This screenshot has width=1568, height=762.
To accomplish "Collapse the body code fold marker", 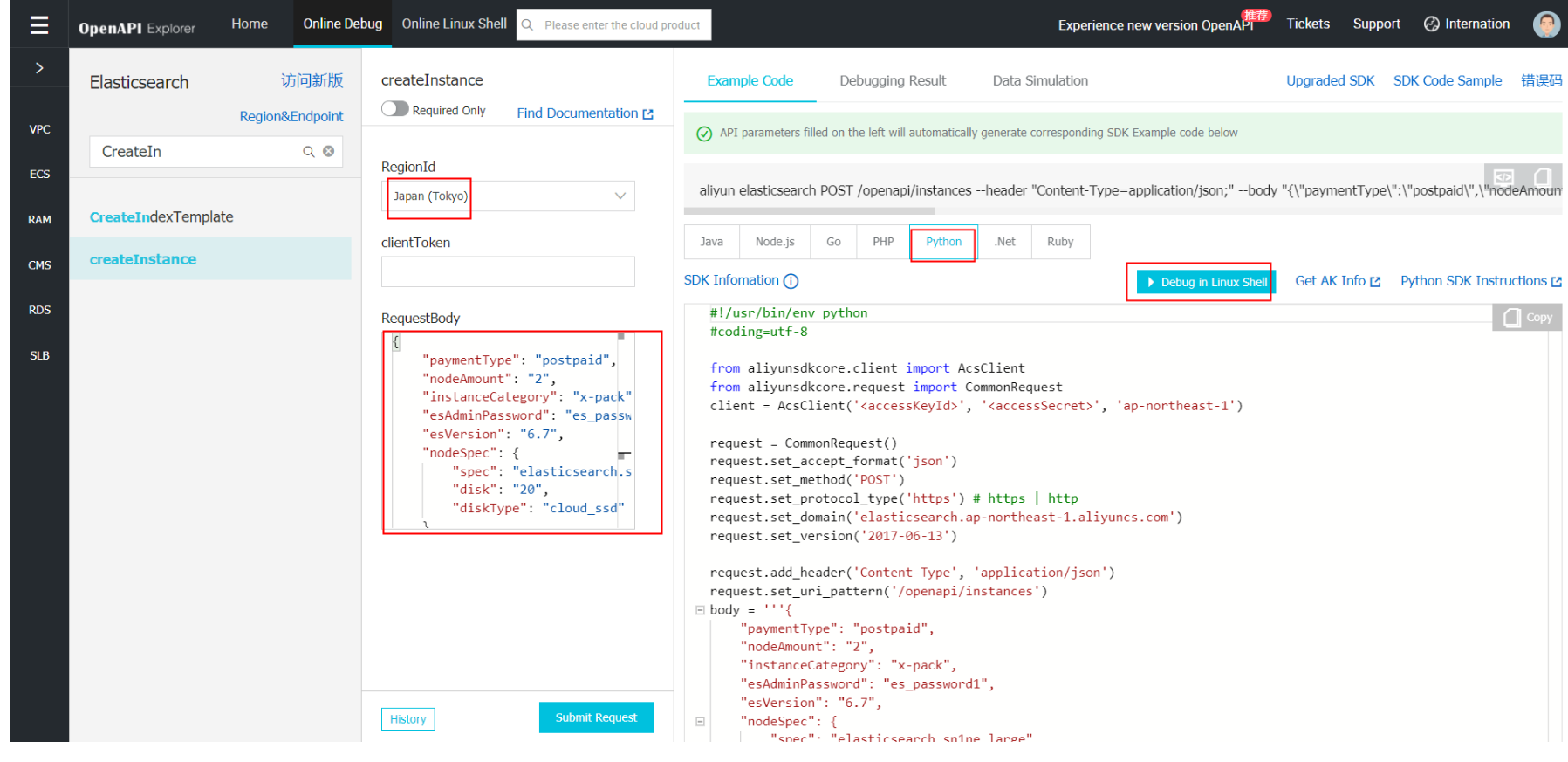I will coord(700,610).
